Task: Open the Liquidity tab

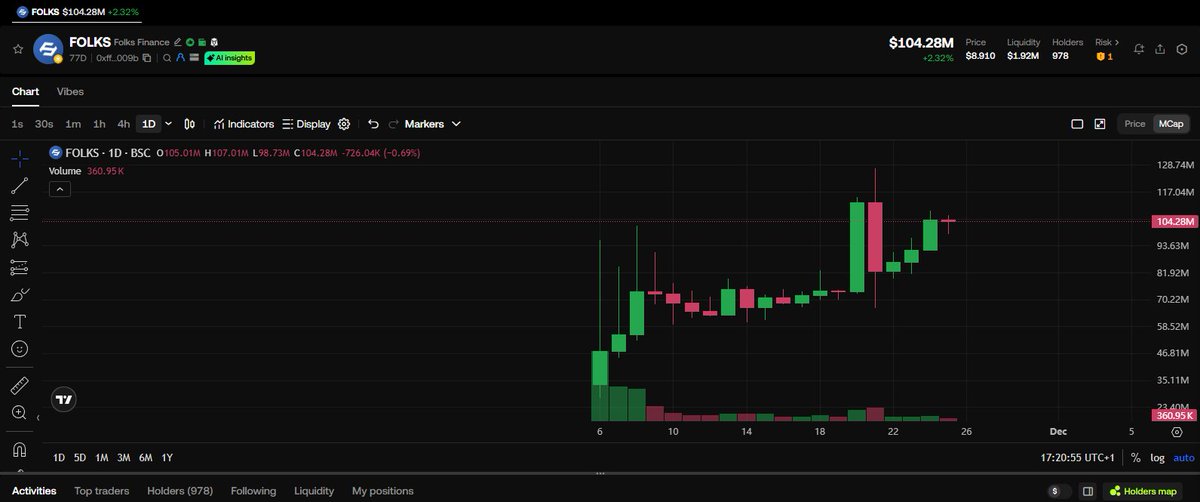Action: click(314, 491)
